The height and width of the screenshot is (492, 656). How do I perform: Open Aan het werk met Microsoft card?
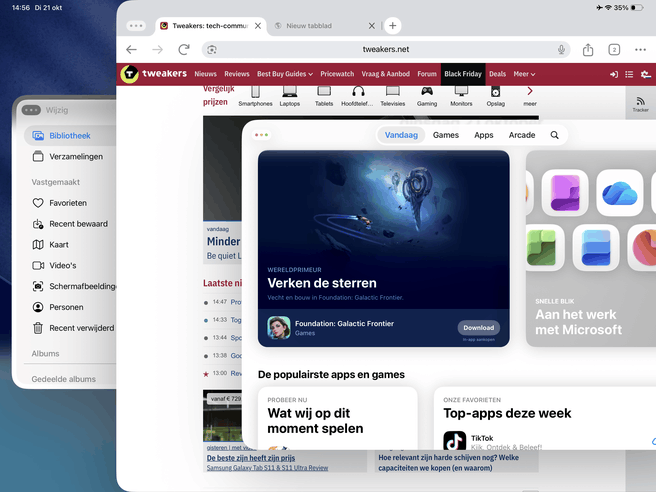(x=591, y=249)
